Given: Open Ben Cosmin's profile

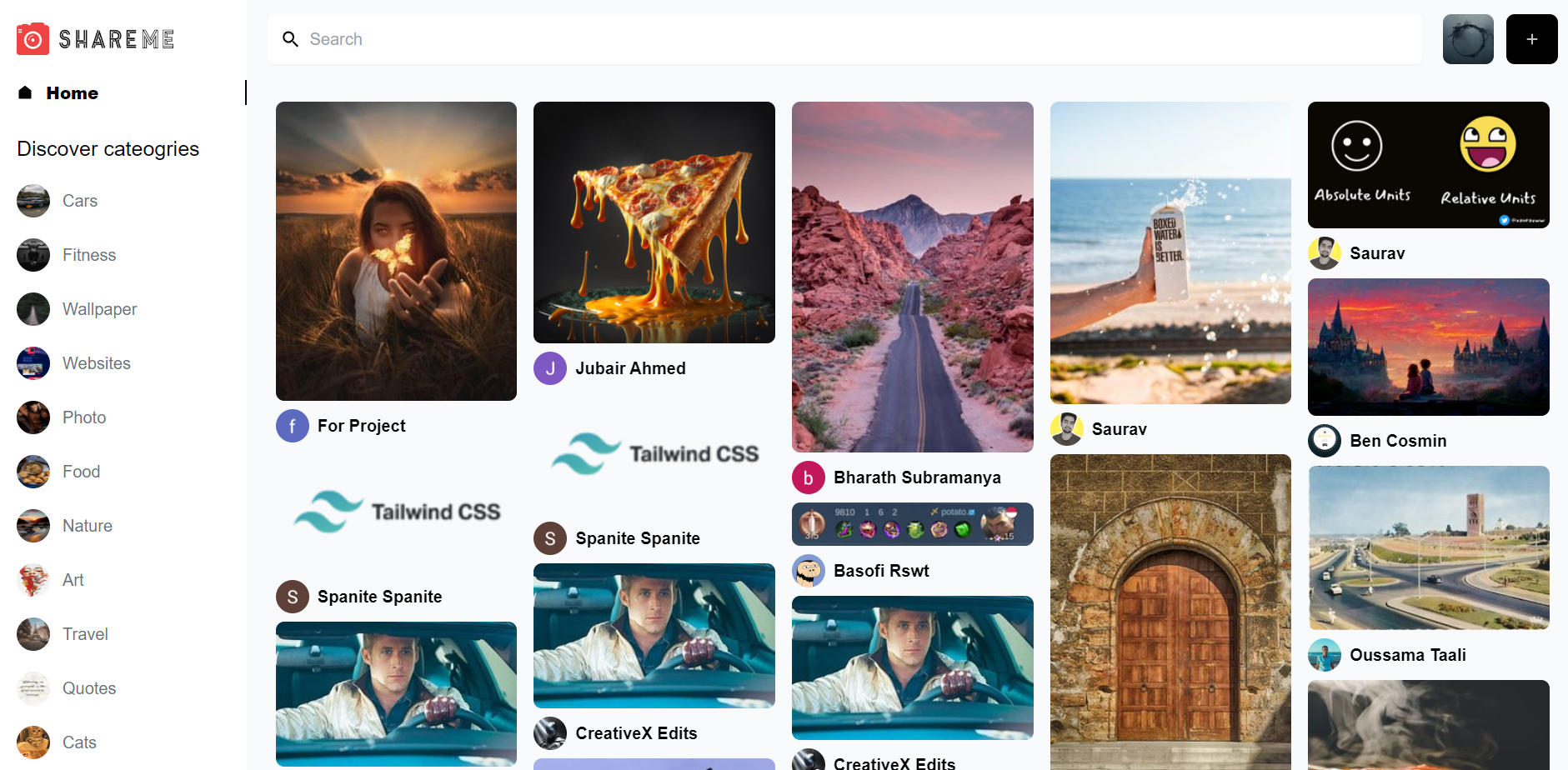Looking at the screenshot, I should (1398, 441).
